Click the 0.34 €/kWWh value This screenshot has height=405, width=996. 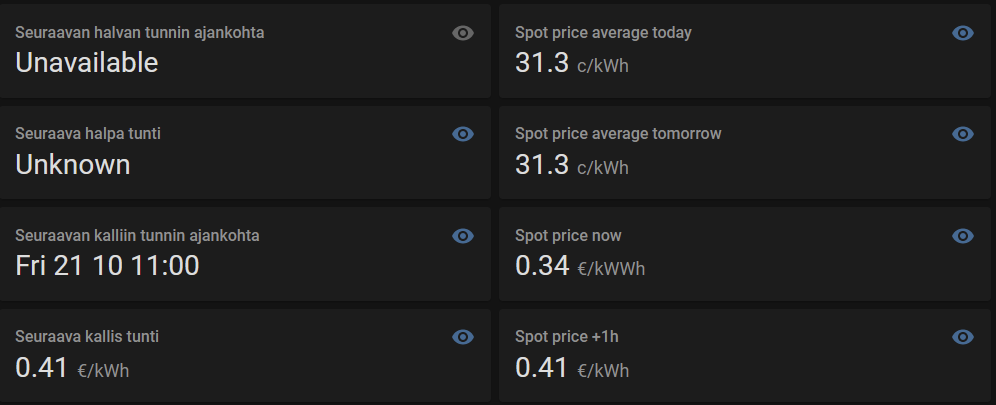pos(580,266)
